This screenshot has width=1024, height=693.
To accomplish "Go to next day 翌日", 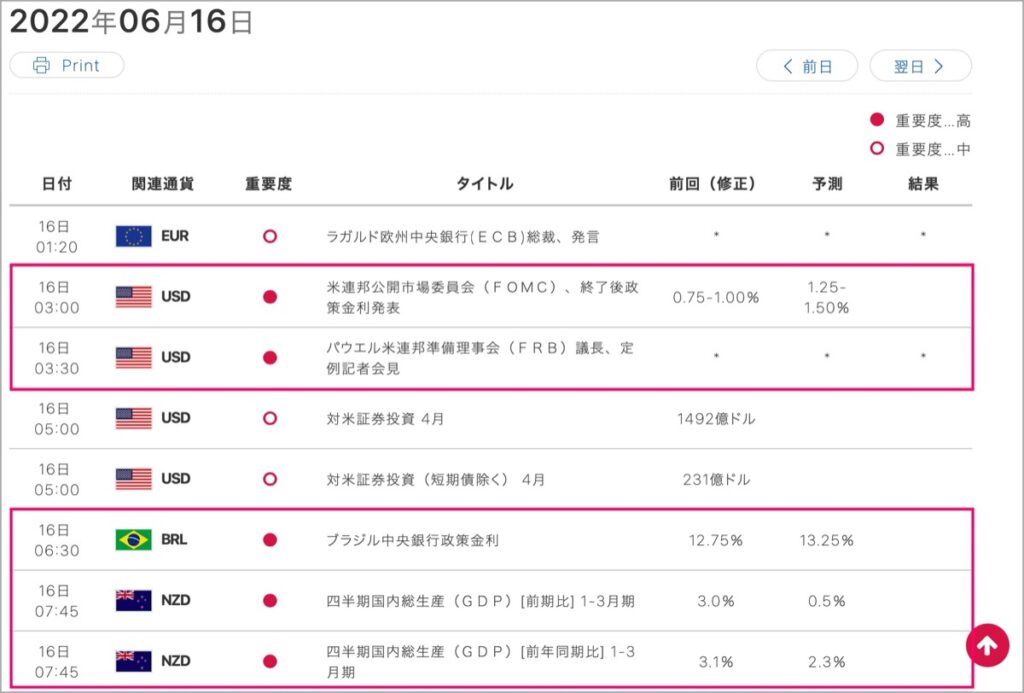I will click(920, 66).
